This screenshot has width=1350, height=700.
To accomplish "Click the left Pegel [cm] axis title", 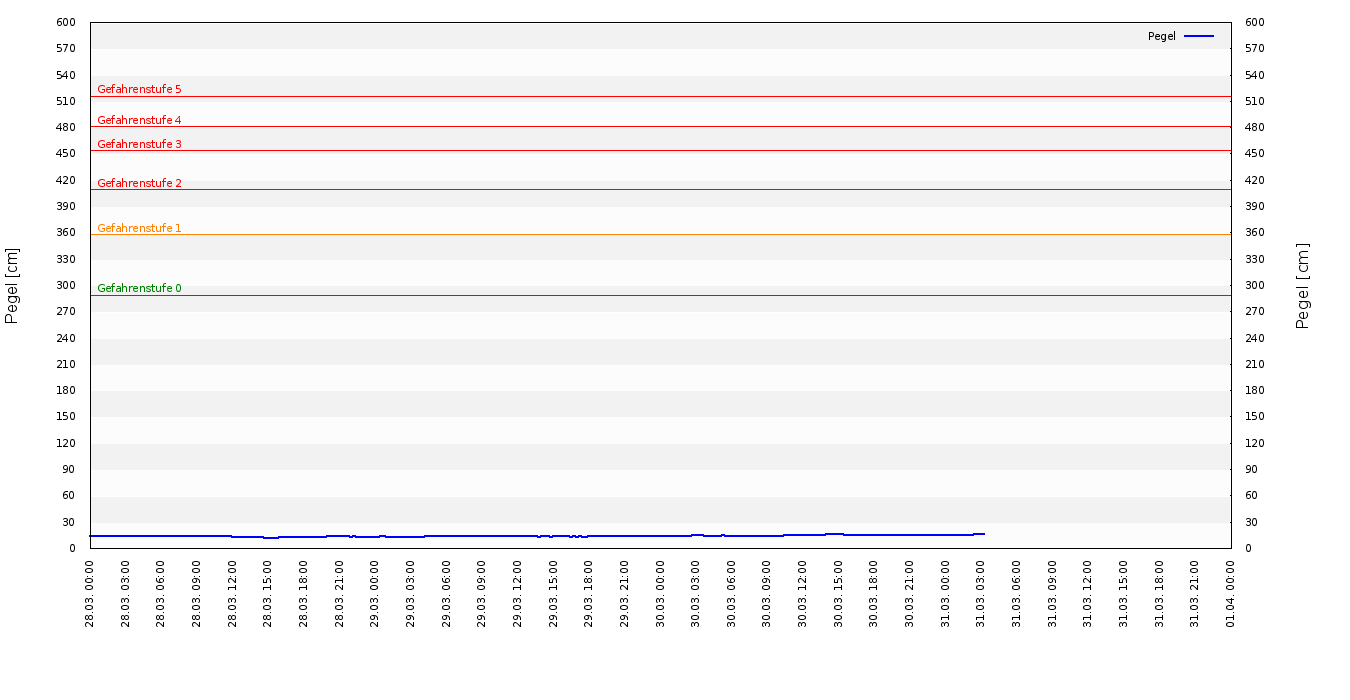I will [x=12, y=285].
